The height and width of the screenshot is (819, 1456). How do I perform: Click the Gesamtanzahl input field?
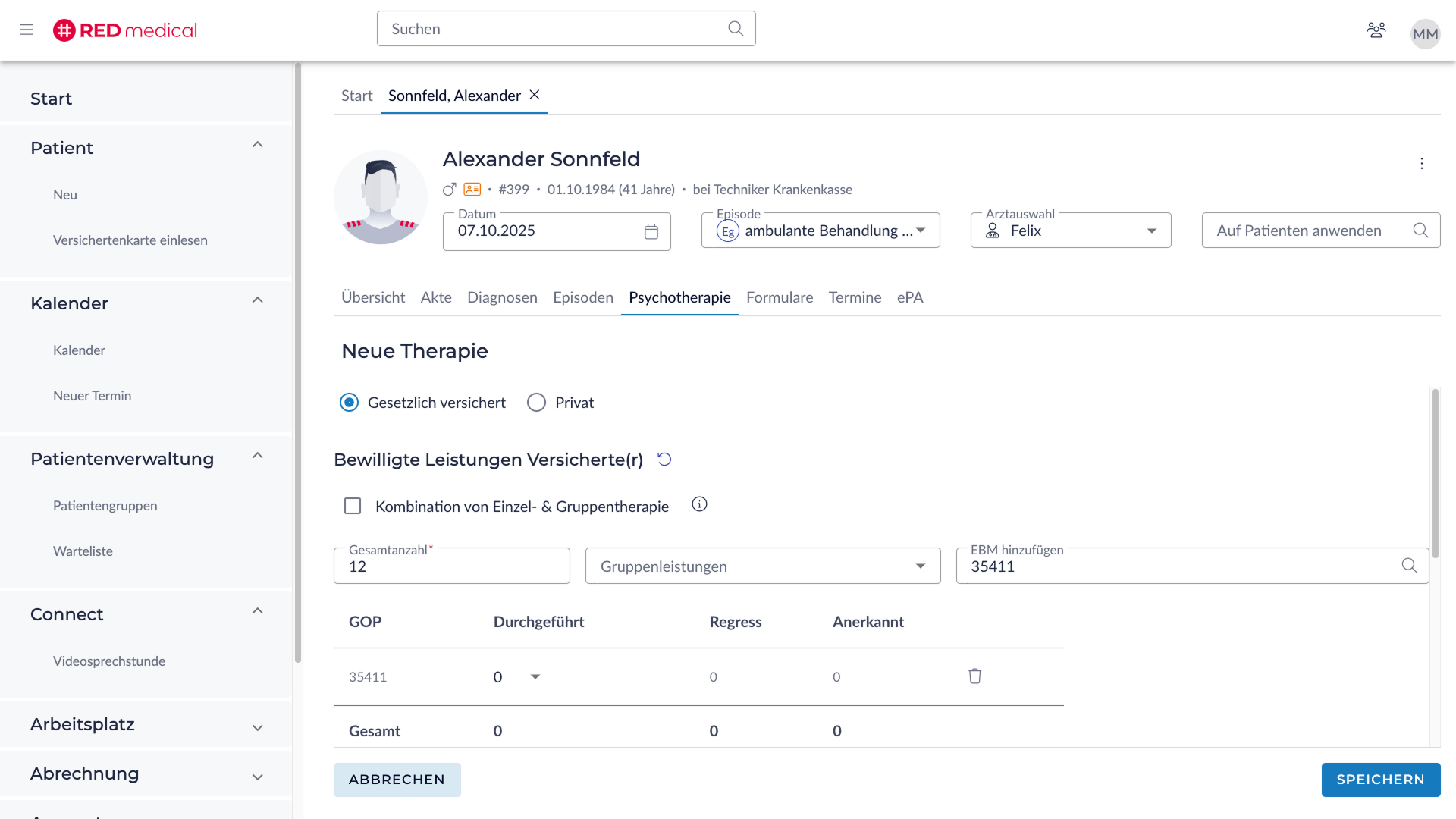[451, 567]
